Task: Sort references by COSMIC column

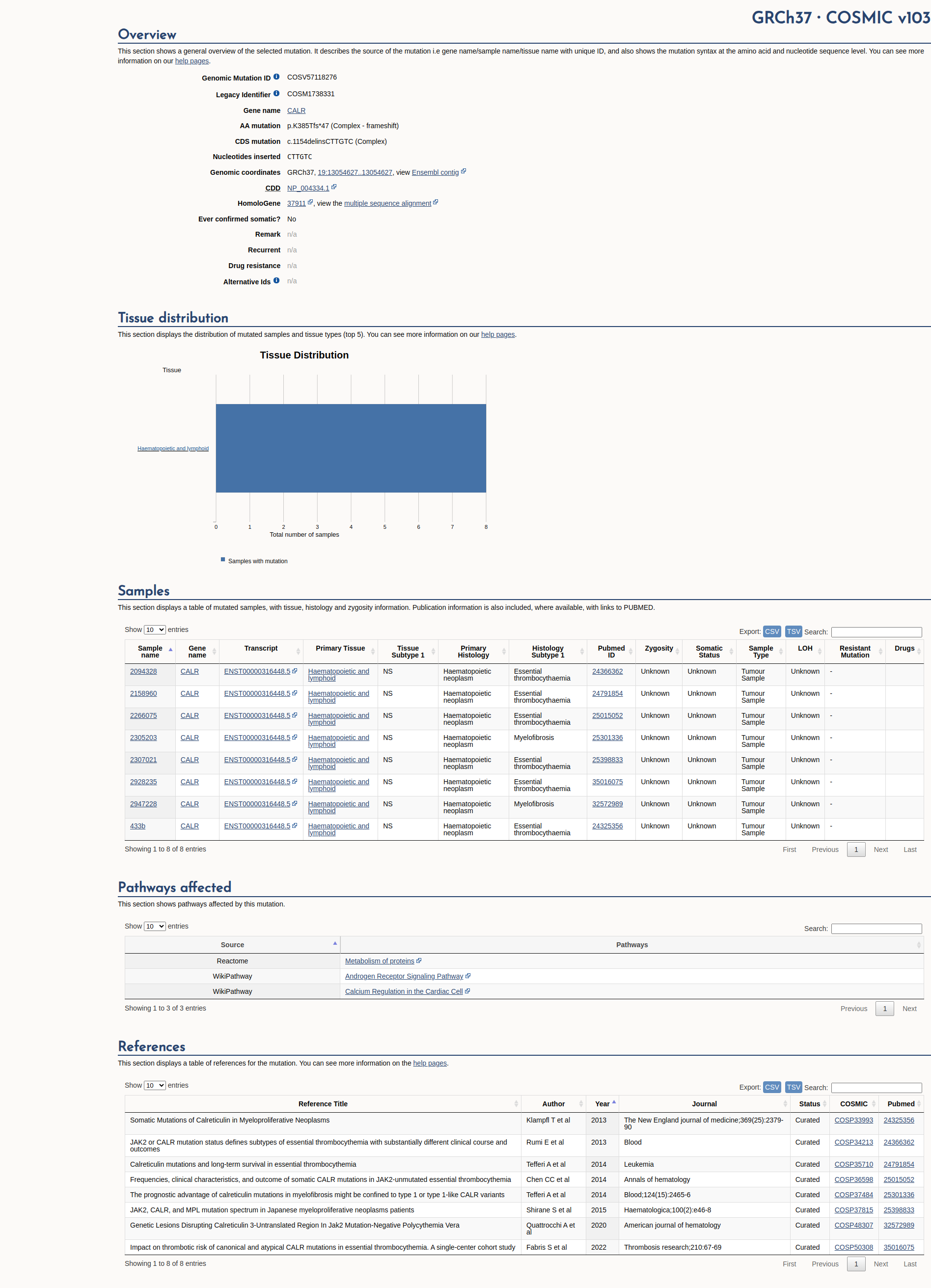Action: point(853,1104)
